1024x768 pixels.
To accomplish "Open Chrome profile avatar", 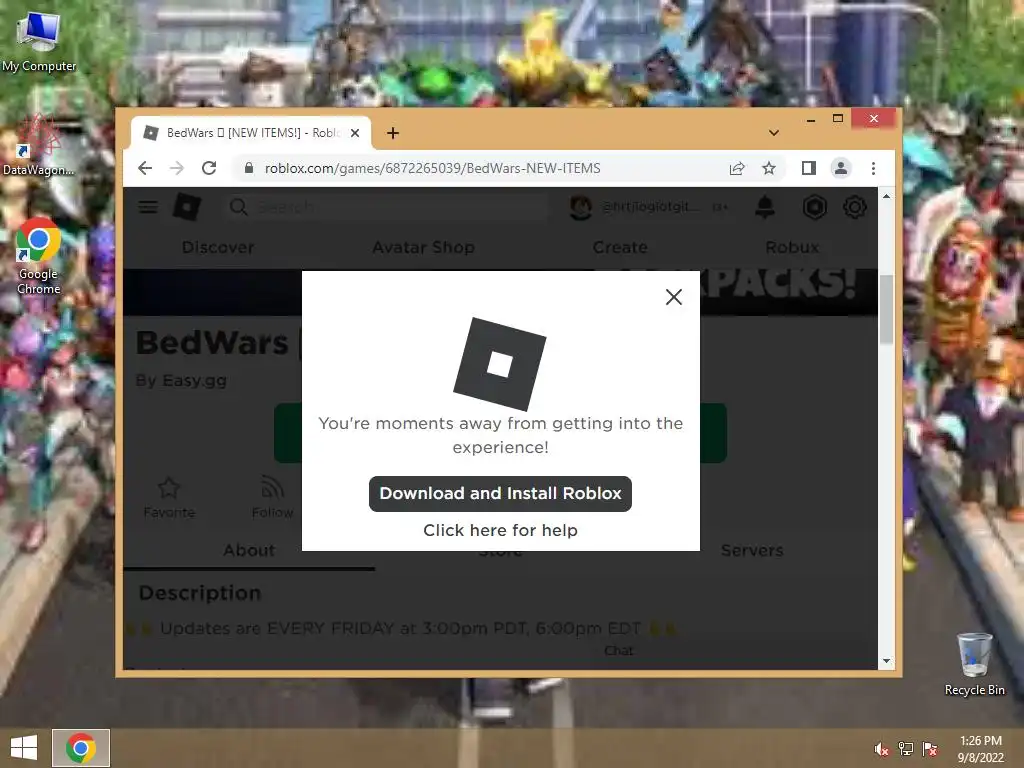I will pos(840,168).
